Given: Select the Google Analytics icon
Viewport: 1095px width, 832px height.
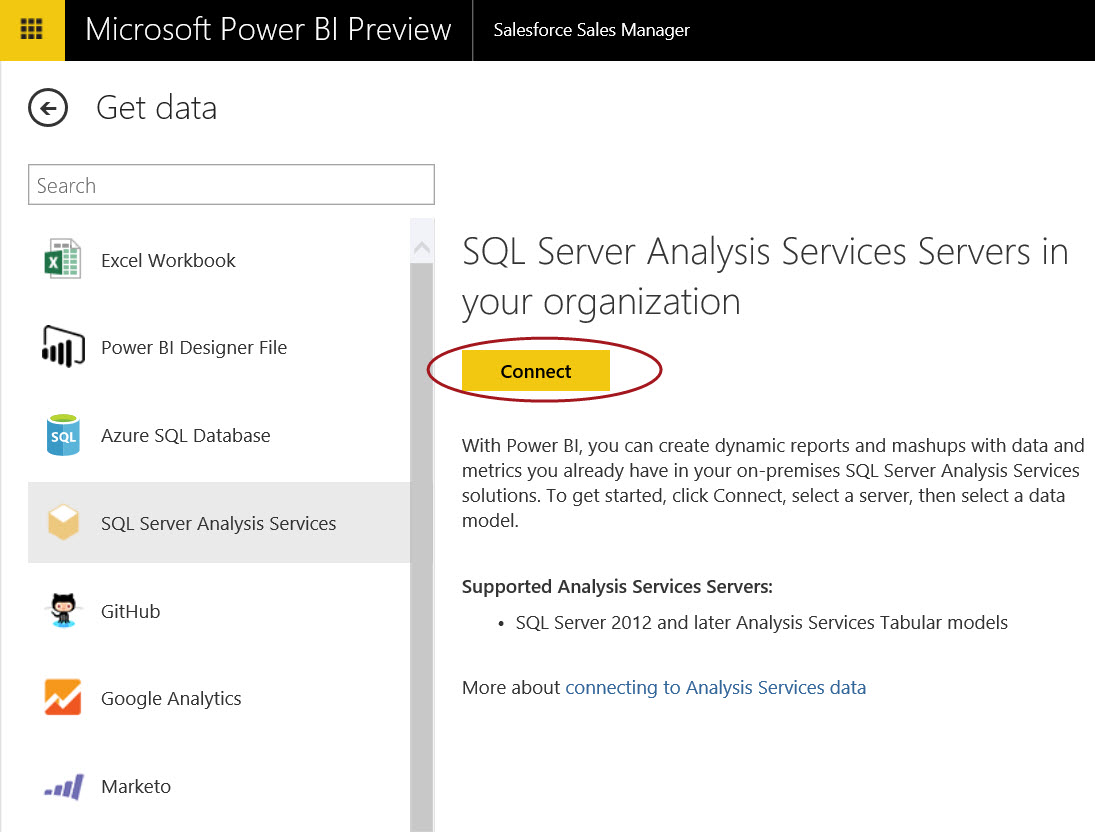Looking at the screenshot, I should pos(63,697).
